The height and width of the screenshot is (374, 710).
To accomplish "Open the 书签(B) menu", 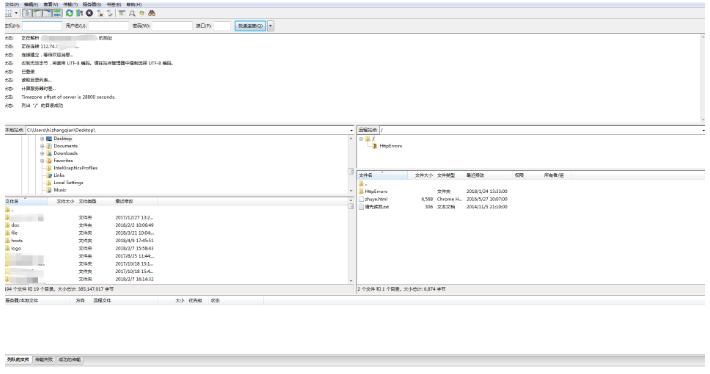I will pos(114,5).
